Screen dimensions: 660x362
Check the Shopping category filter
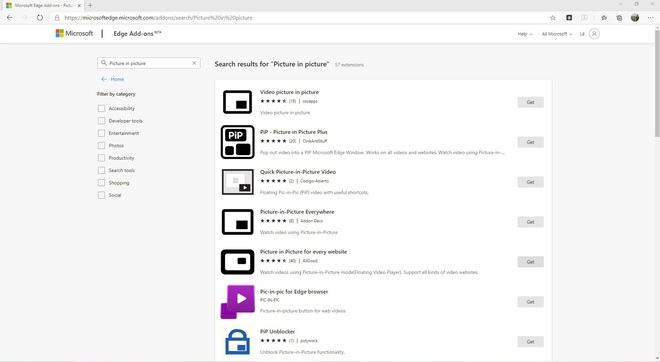(x=101, y=183)
